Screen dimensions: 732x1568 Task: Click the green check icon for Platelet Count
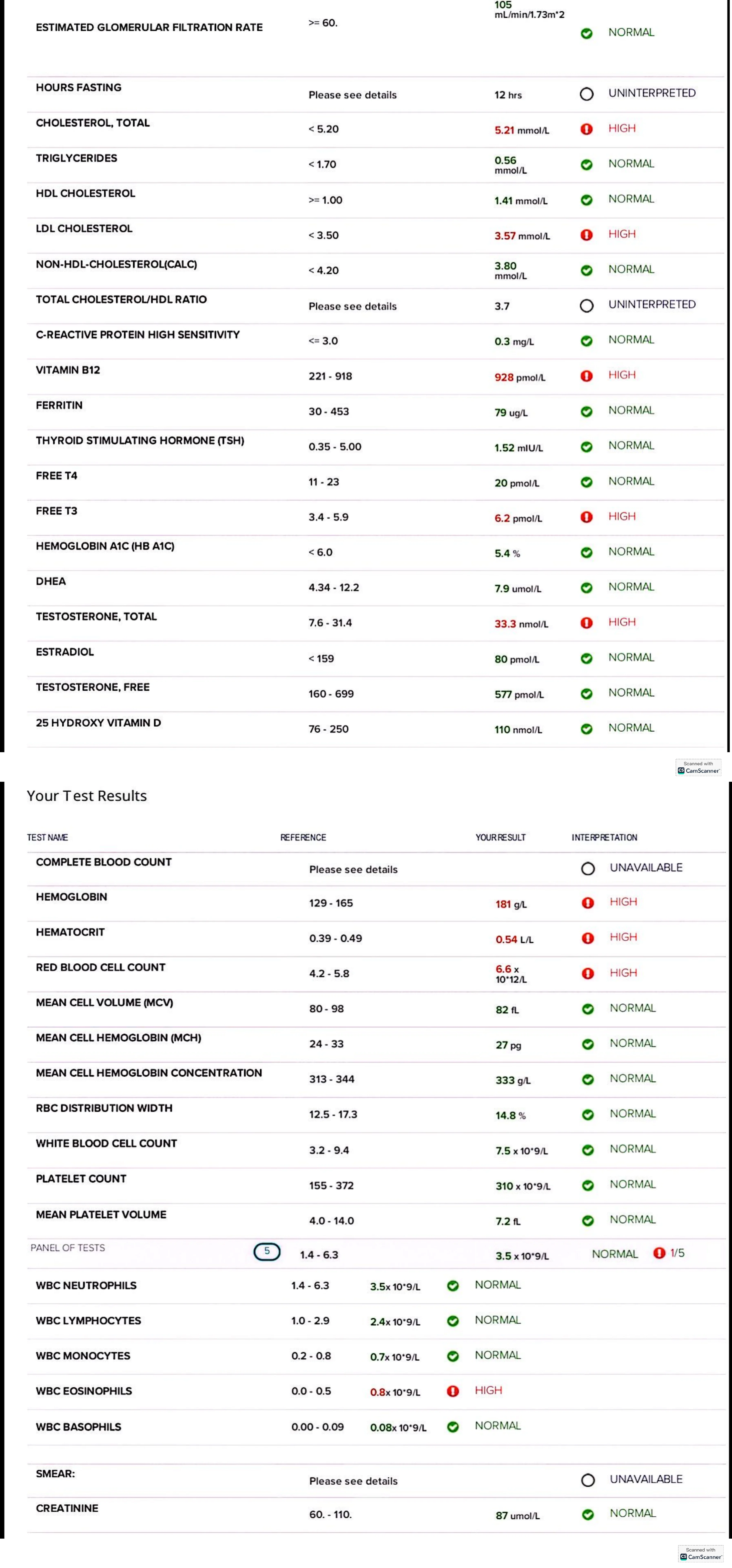point(588,1185)
